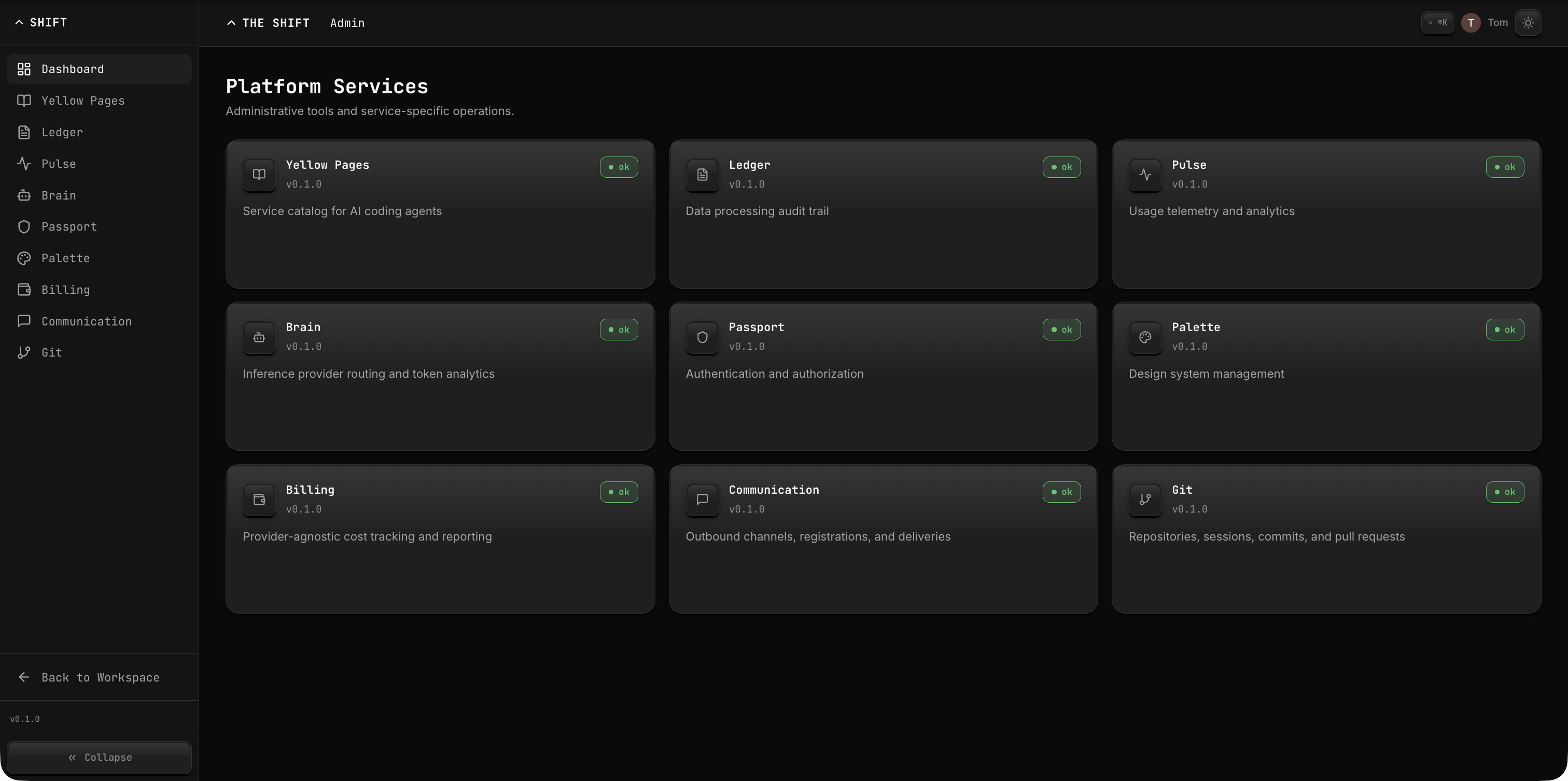Open Passport using the shield icon
The image size is (1568, 781).
[24, 226]
